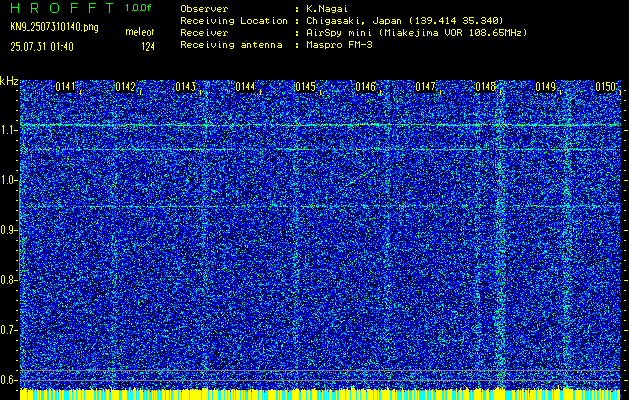Viewport: 629px width, 400px height.
Task: Click the Receiving antenna label
Action: (x=231, y=45)
